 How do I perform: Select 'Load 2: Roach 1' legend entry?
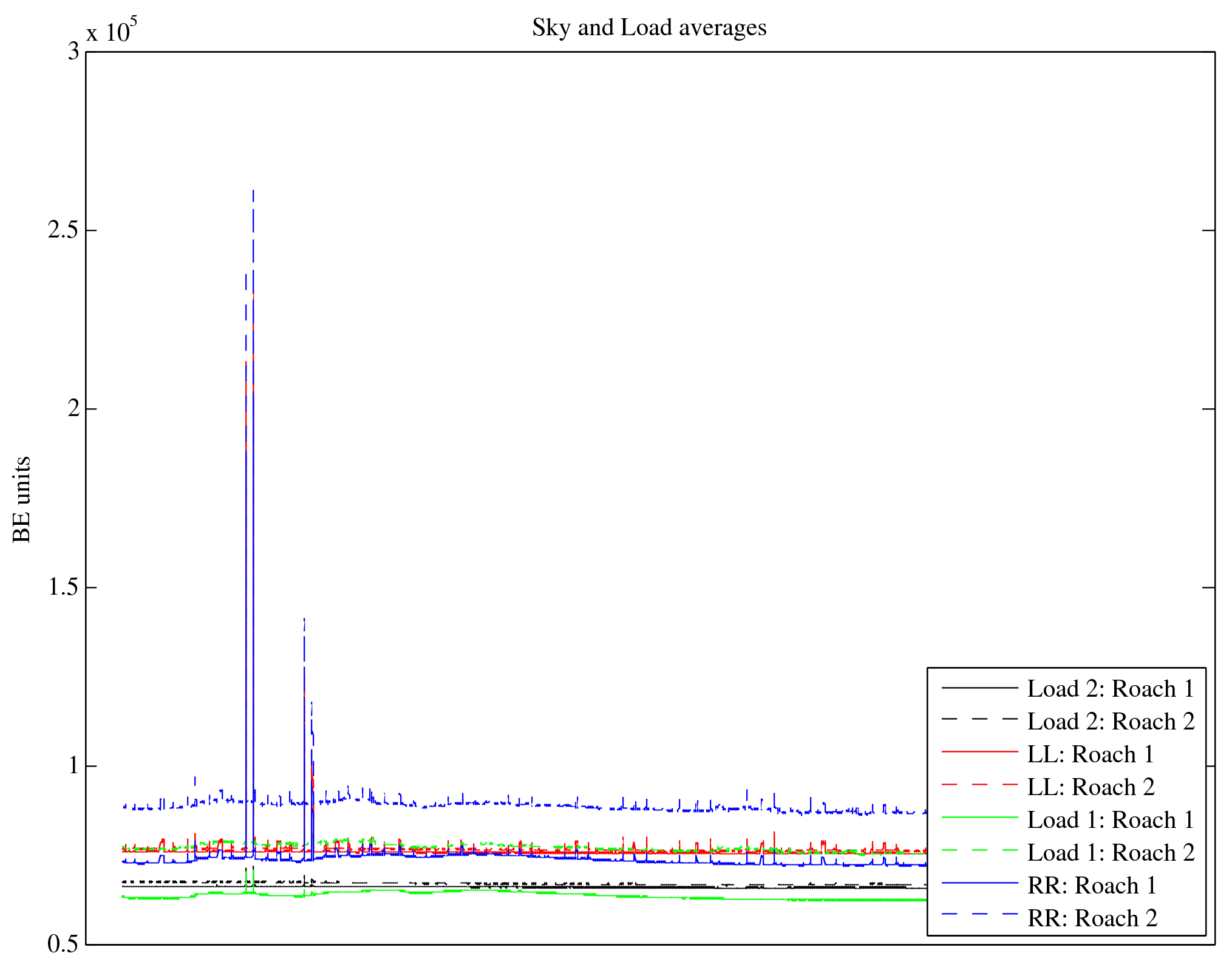coord(1111,689)
